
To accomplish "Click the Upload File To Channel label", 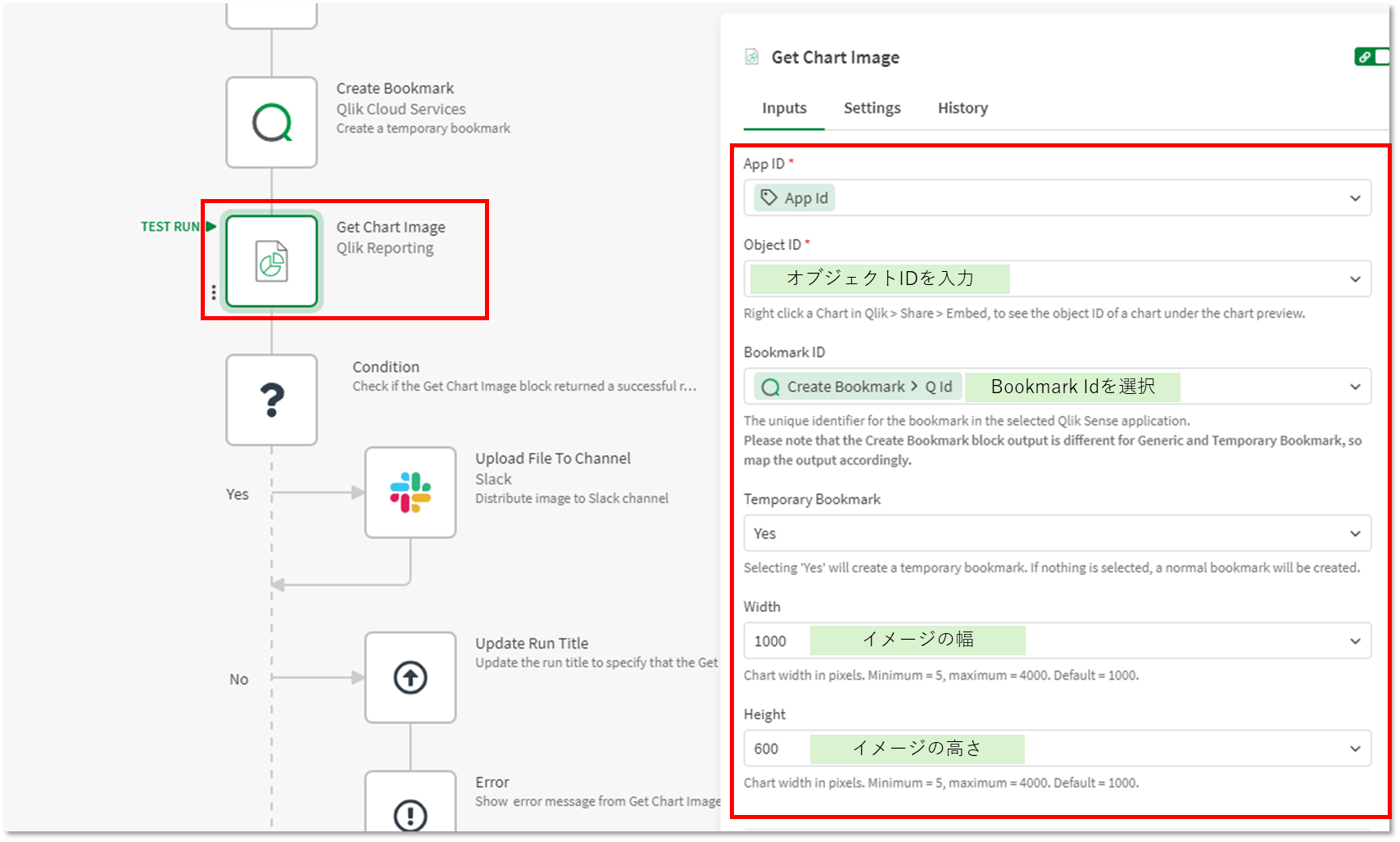I will tap(553, 459).
